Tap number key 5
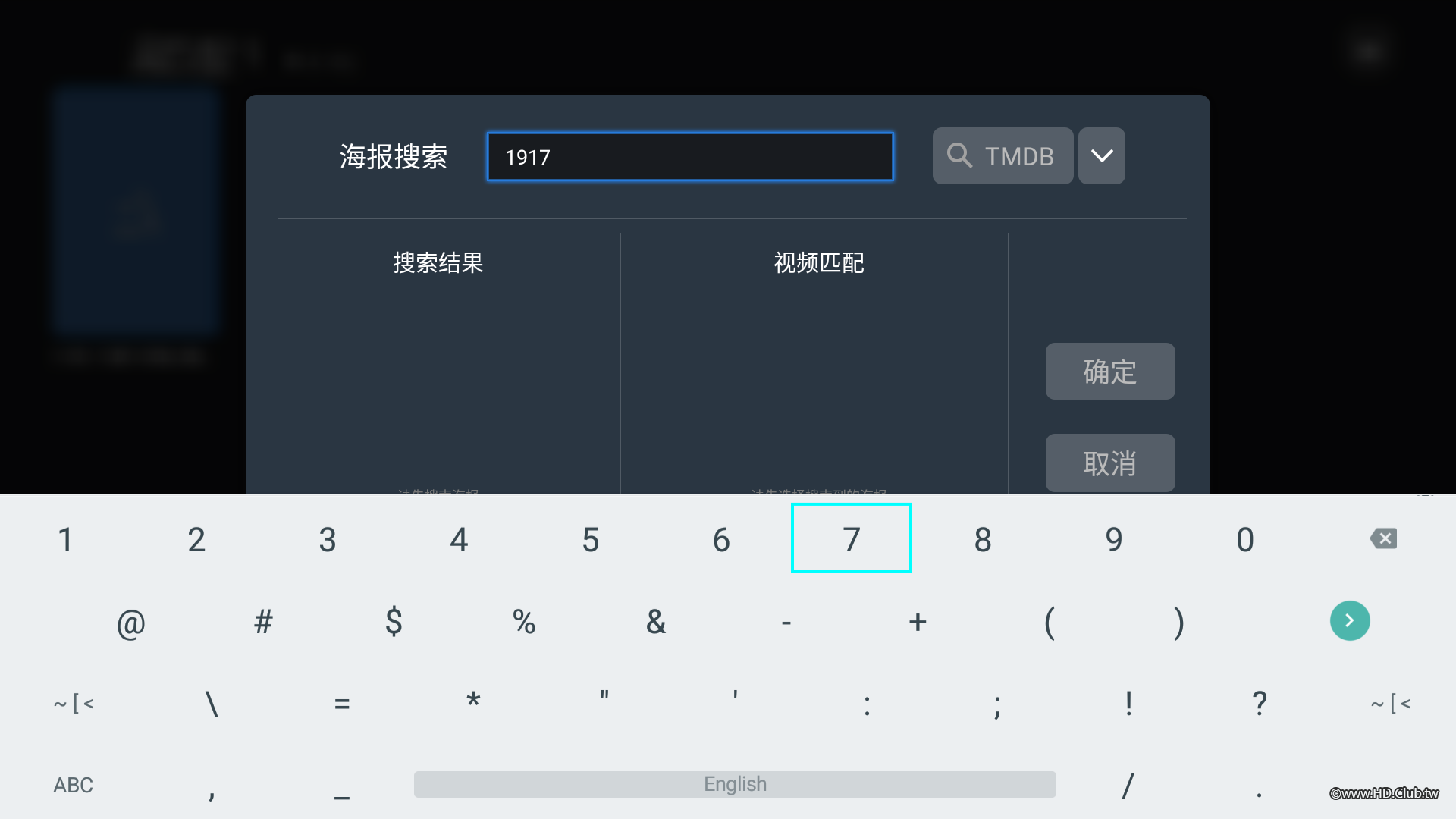This screenshot has height=819, width=1456. point(590,540)
